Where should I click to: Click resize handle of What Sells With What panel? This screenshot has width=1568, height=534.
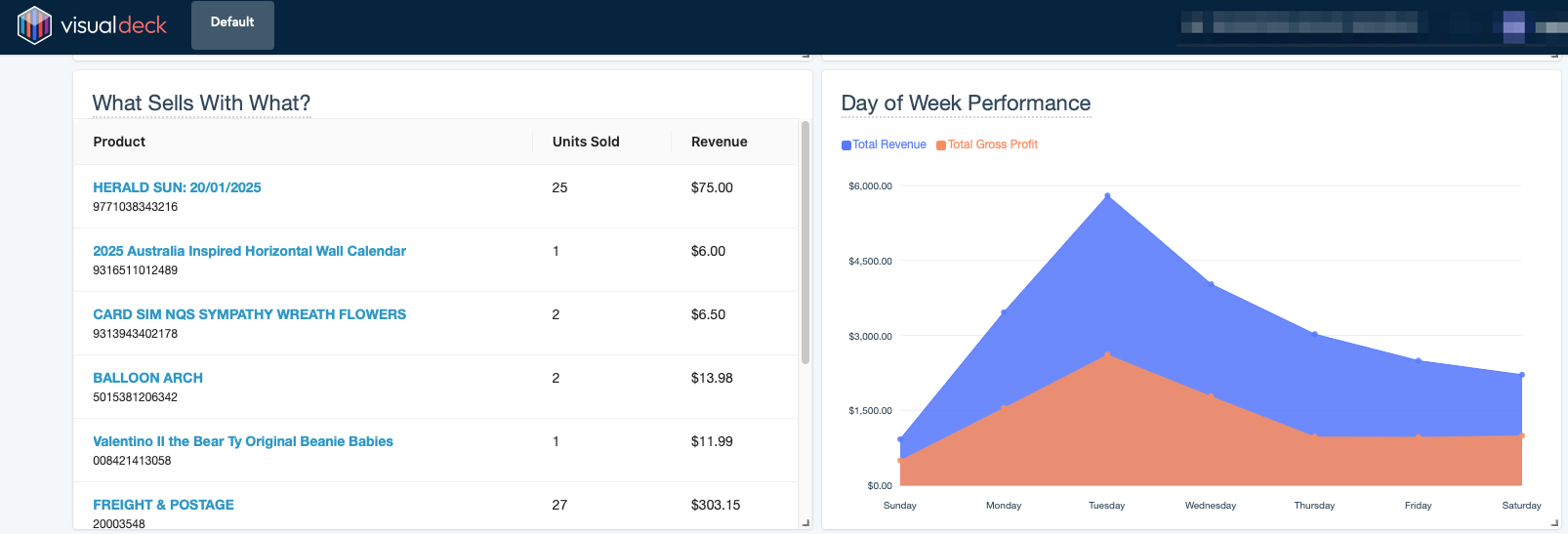pyautogui.click(x=805, y=523)
